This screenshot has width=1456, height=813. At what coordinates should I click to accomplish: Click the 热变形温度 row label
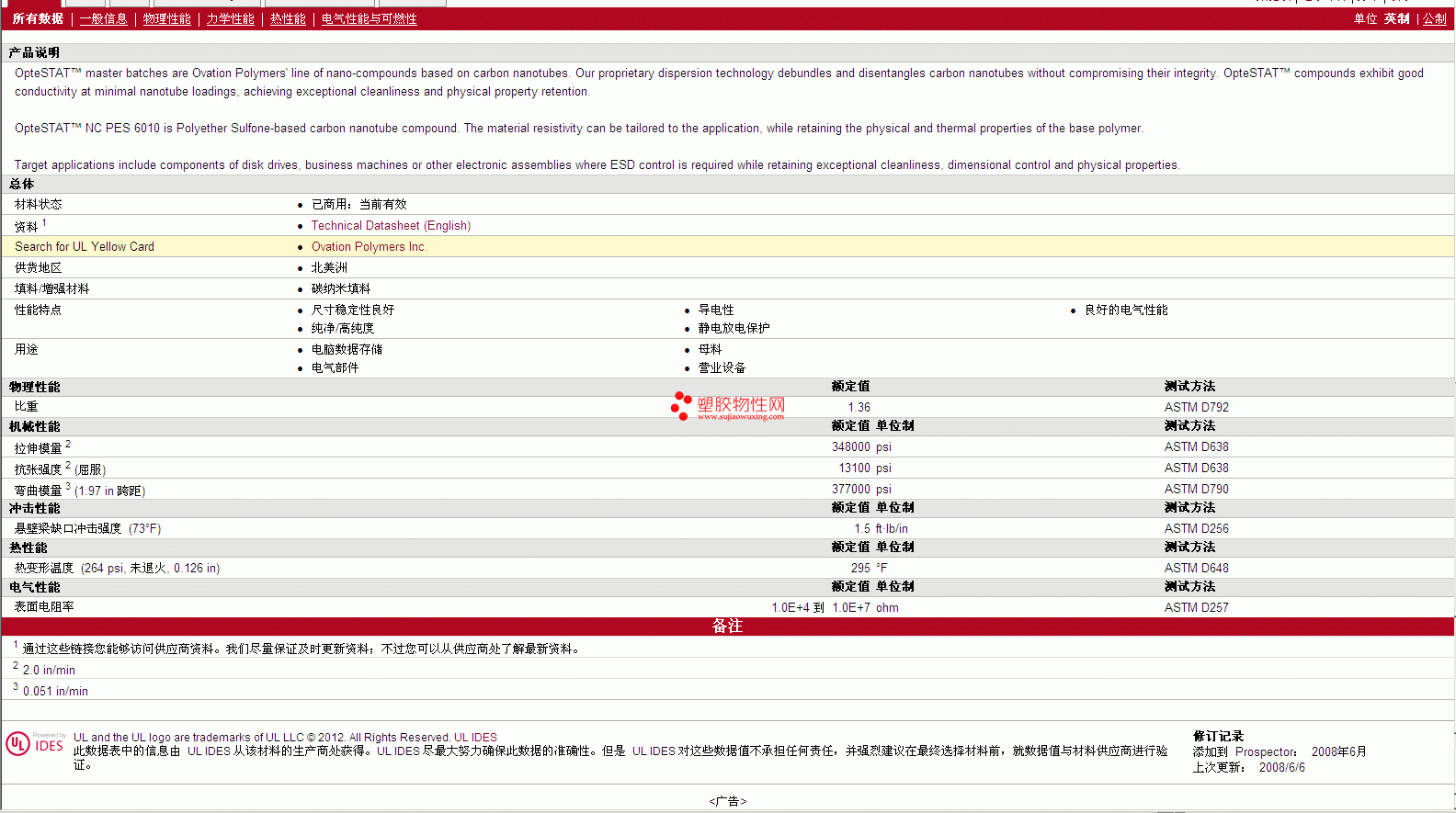[43, 568]
